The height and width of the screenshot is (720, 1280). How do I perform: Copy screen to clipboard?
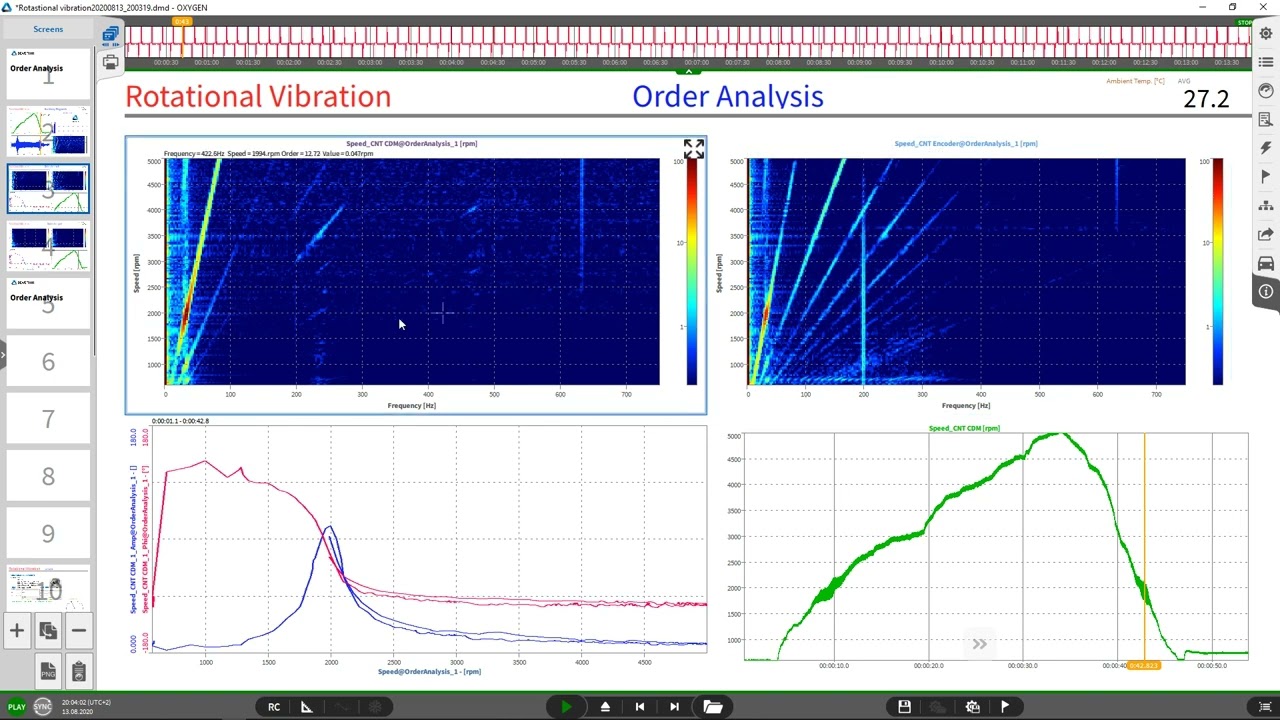(x=78, y=671)
